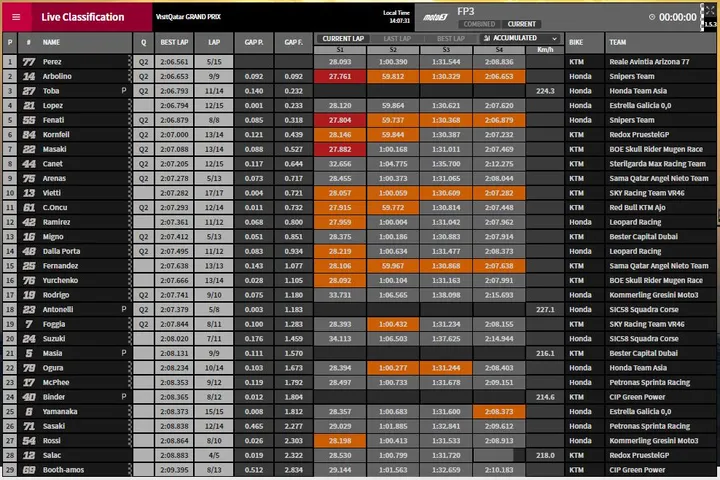This screenshot has height=480, width=720.
Task: Click the red 27.761 S1 cell for Arbolino
Action: [x=340, y=76]
